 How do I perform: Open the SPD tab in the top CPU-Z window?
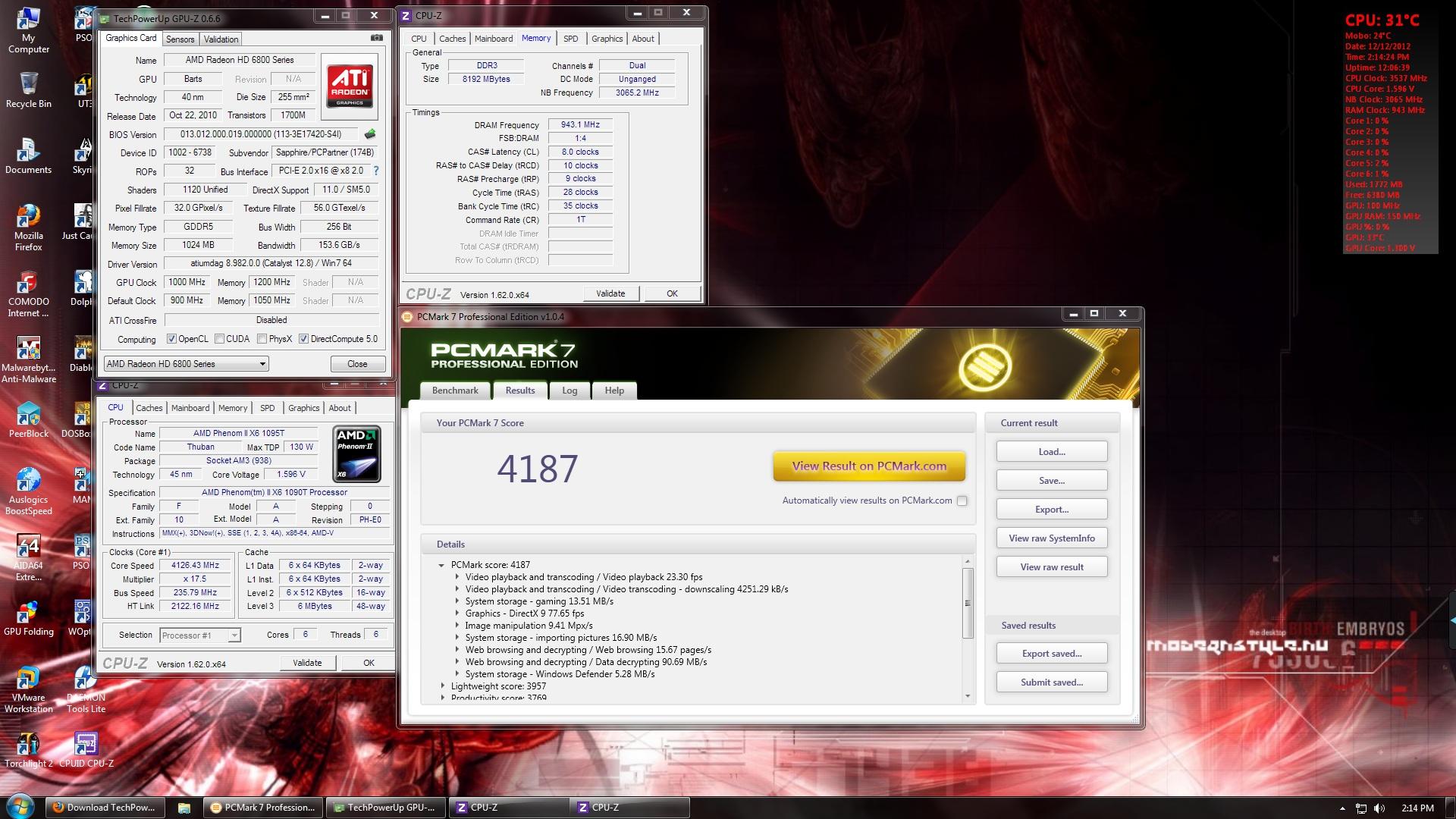pos(571,39)
